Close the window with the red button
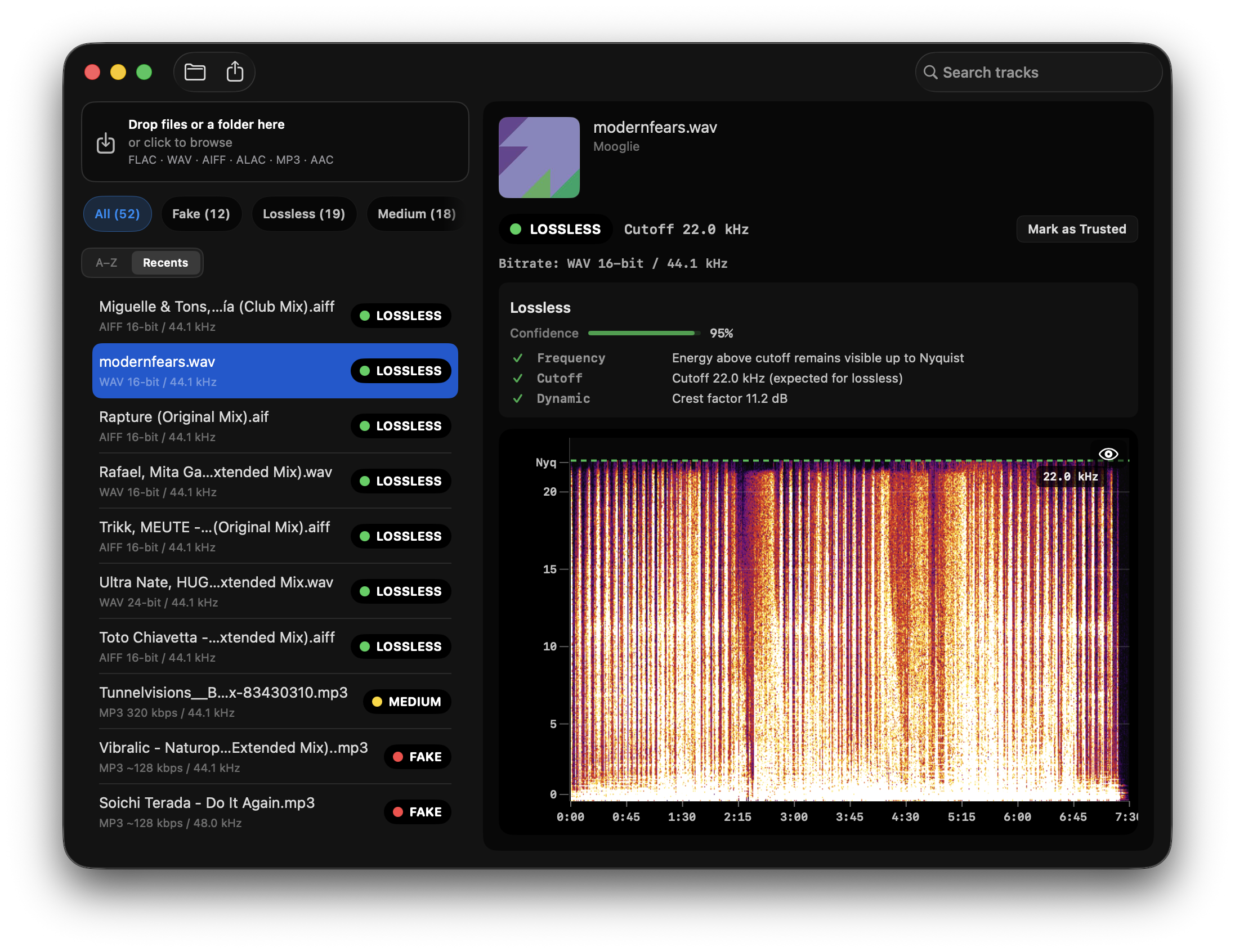The width and height of the screenshot is (1235, 952). click(92, 73)
